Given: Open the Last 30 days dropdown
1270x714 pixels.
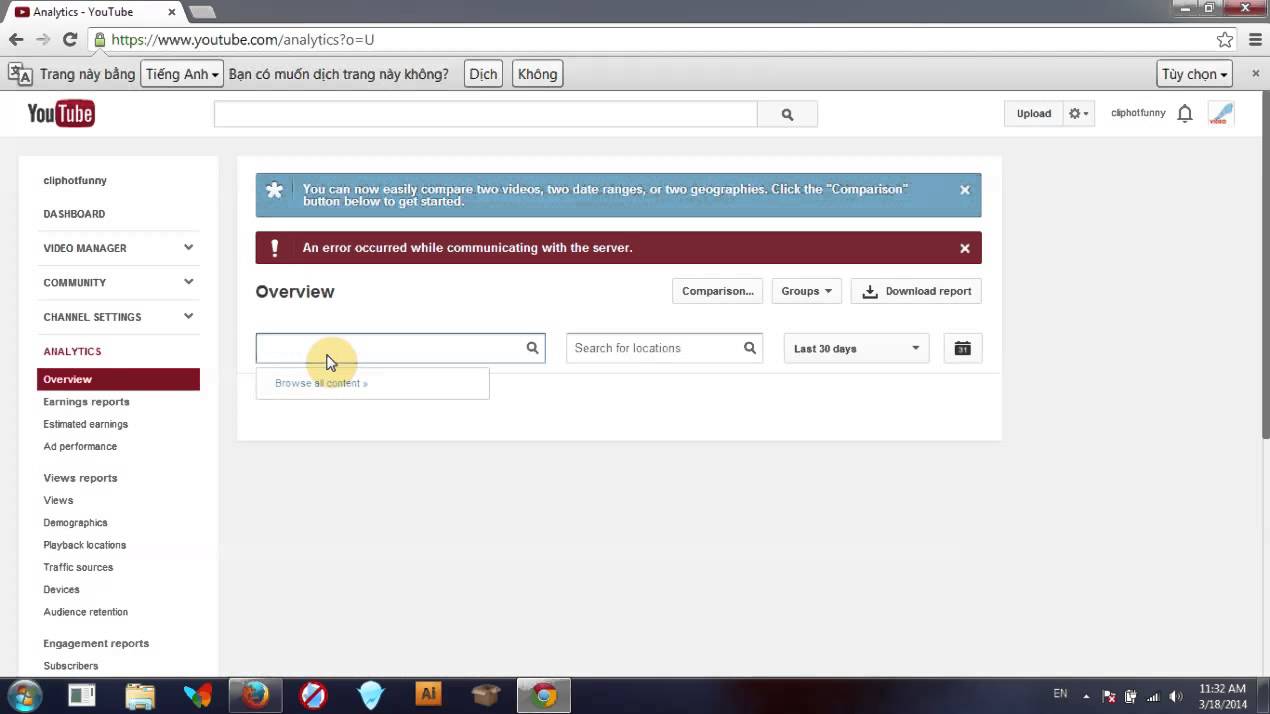Looking at the screenshot, I should tap(856, 348).
